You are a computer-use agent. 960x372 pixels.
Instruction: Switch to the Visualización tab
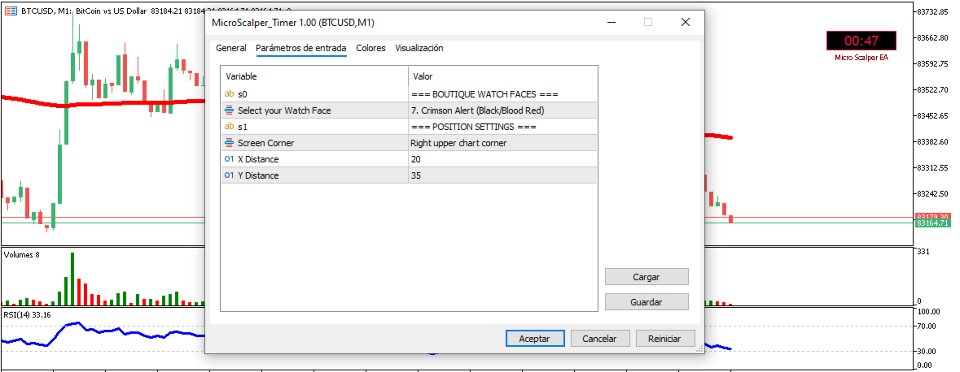[x=419, y=48]
